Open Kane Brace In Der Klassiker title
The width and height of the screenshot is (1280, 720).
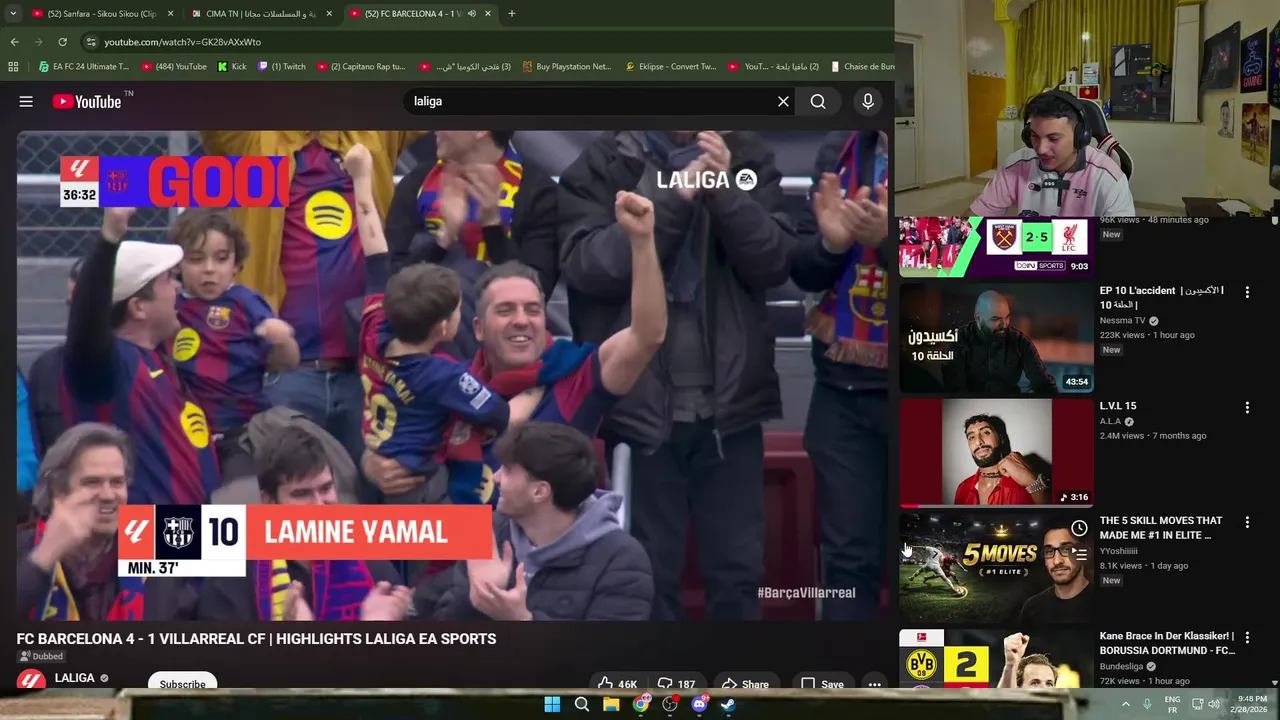pyautogui.click(x=1167, y=642)
